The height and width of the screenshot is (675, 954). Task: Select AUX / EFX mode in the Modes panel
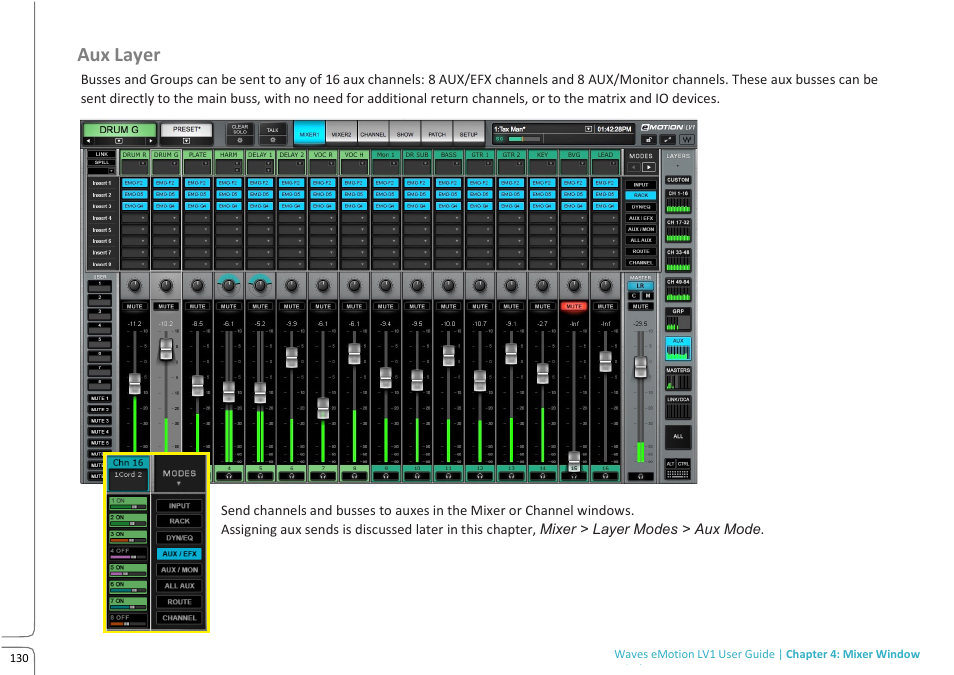641,218
